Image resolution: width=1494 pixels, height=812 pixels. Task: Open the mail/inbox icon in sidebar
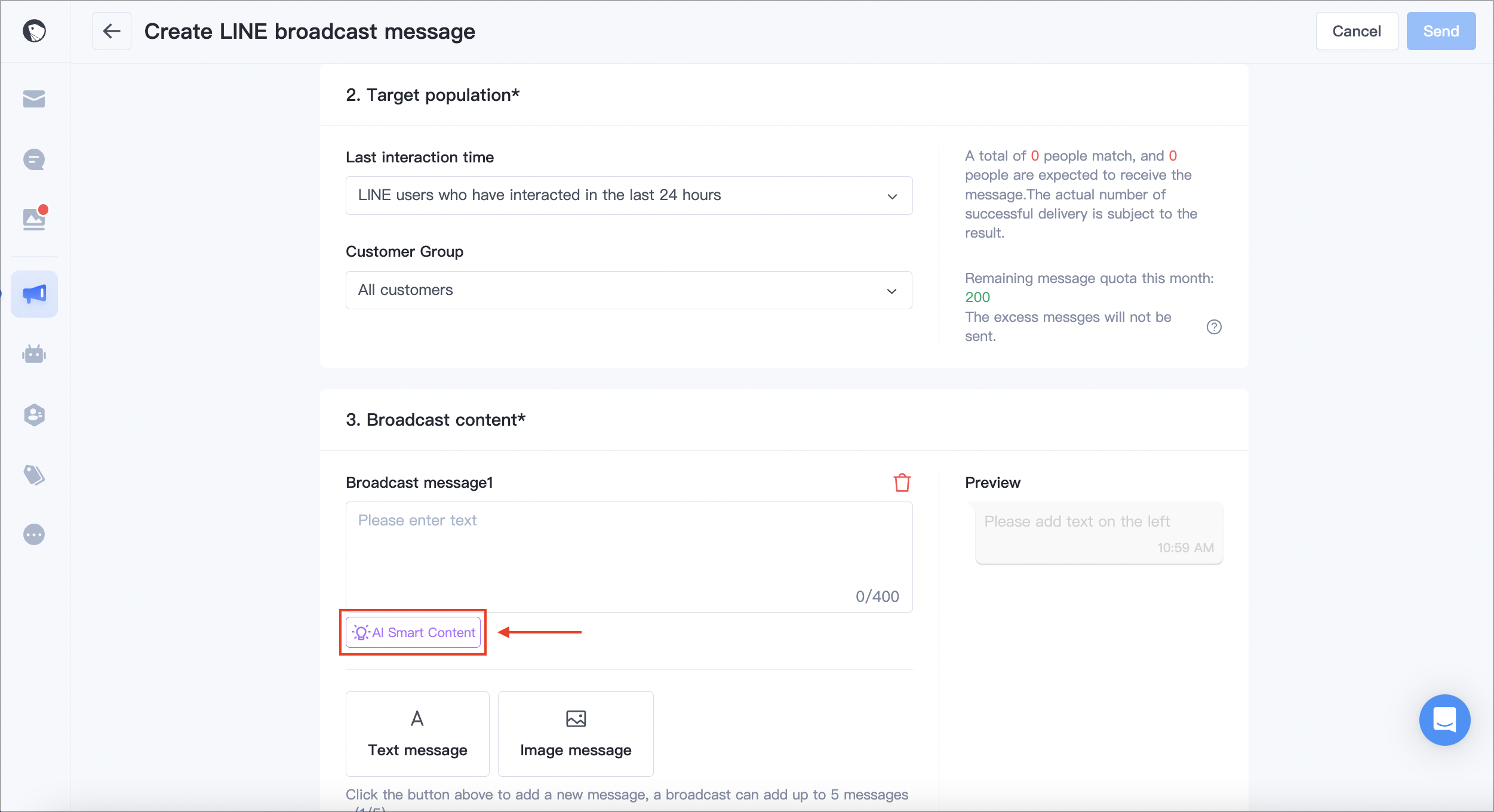34,99
